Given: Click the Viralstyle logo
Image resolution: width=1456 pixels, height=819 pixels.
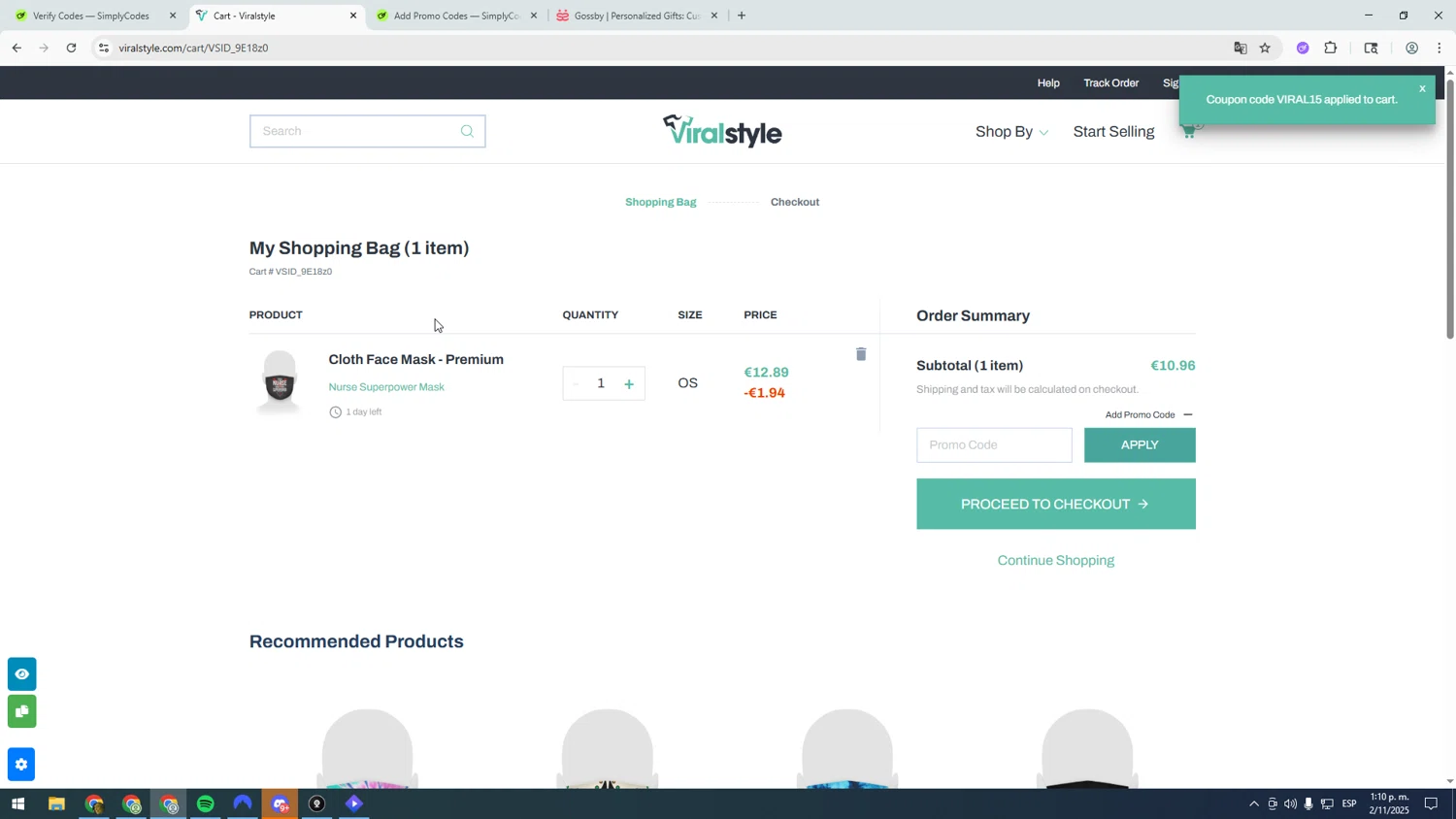Looking at the screenshot, I should click(722, 131).
